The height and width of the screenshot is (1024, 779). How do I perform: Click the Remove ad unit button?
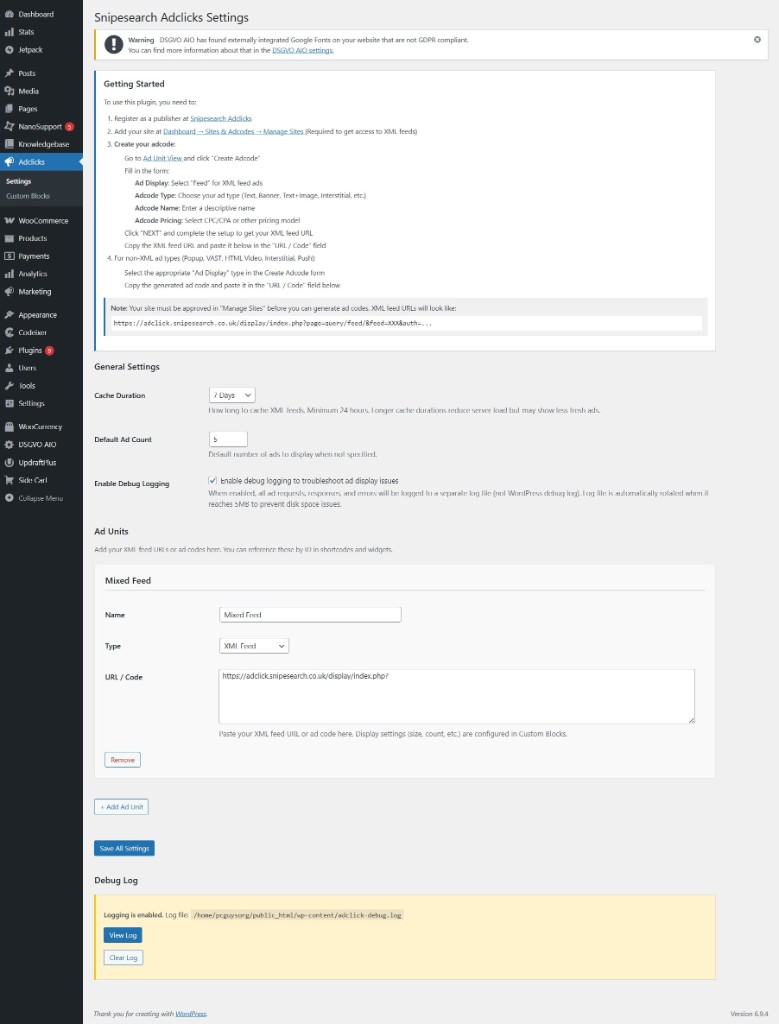click(122, 760)
